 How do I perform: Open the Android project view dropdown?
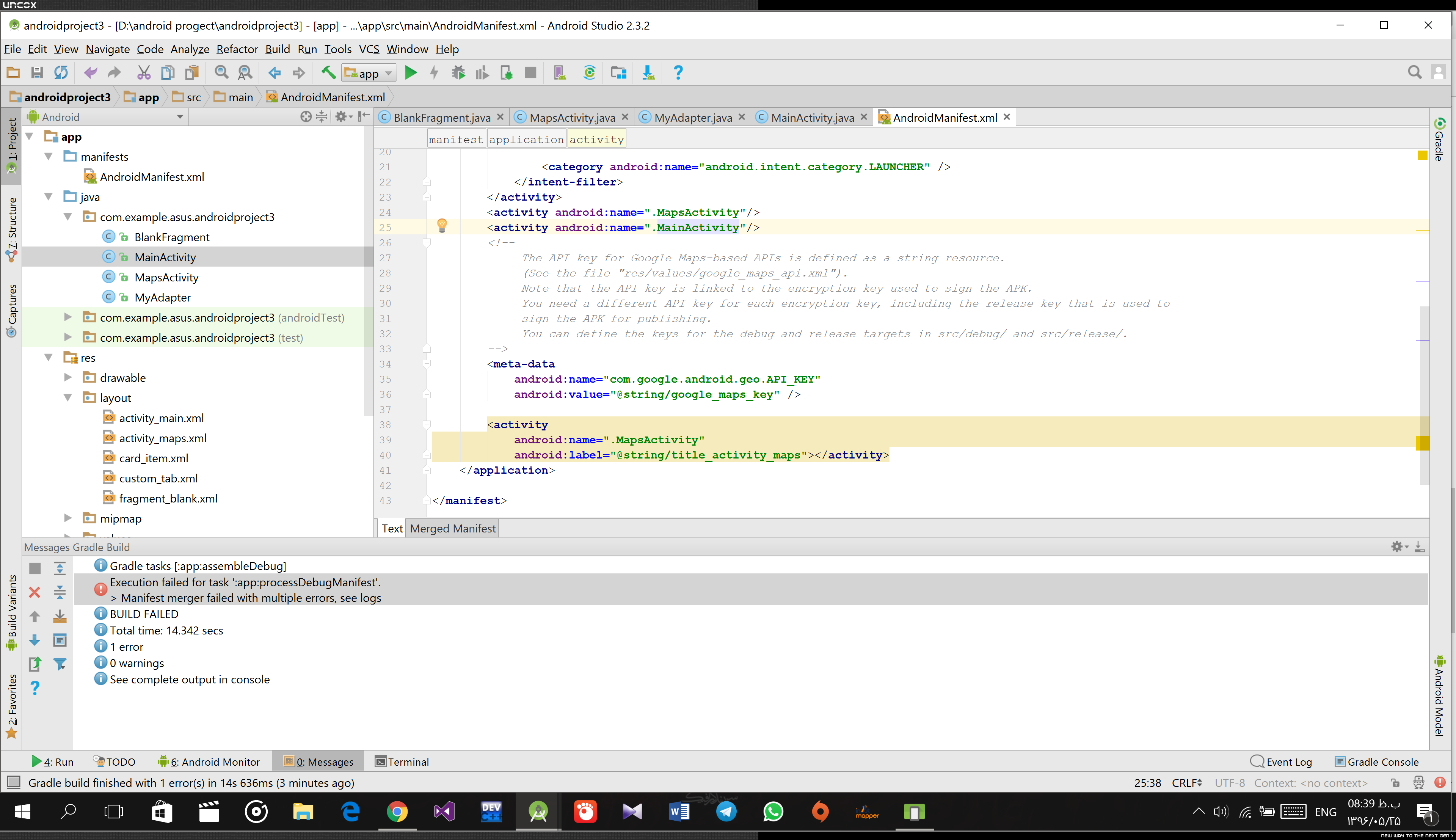(107, 117)
